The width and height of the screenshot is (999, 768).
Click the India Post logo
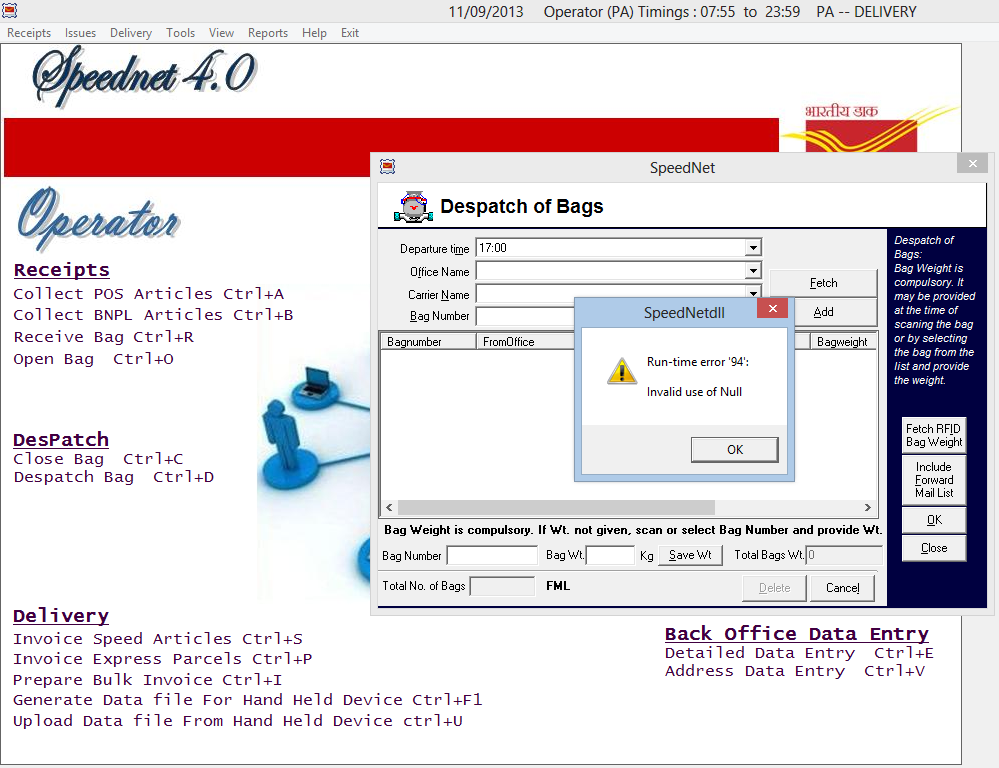(x=870, y=128)
